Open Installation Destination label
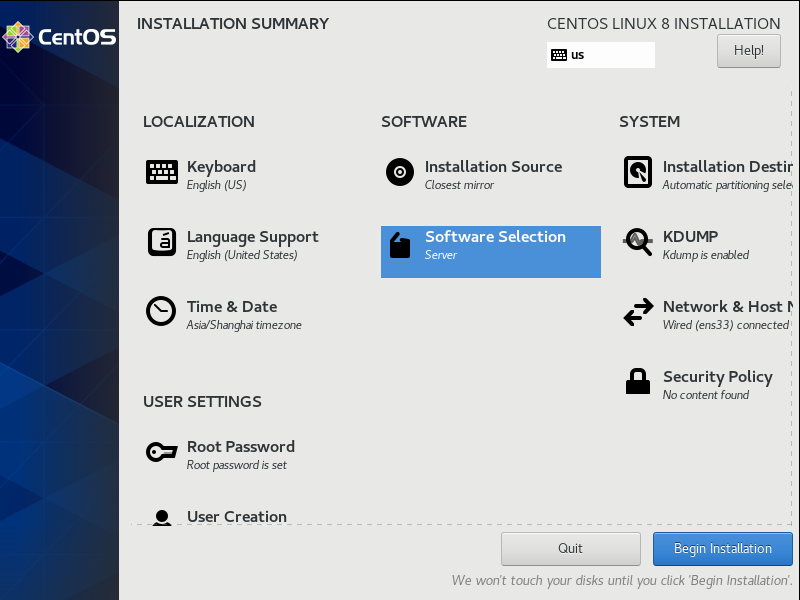This screenshot has height=600, width=800. point(727,167)
